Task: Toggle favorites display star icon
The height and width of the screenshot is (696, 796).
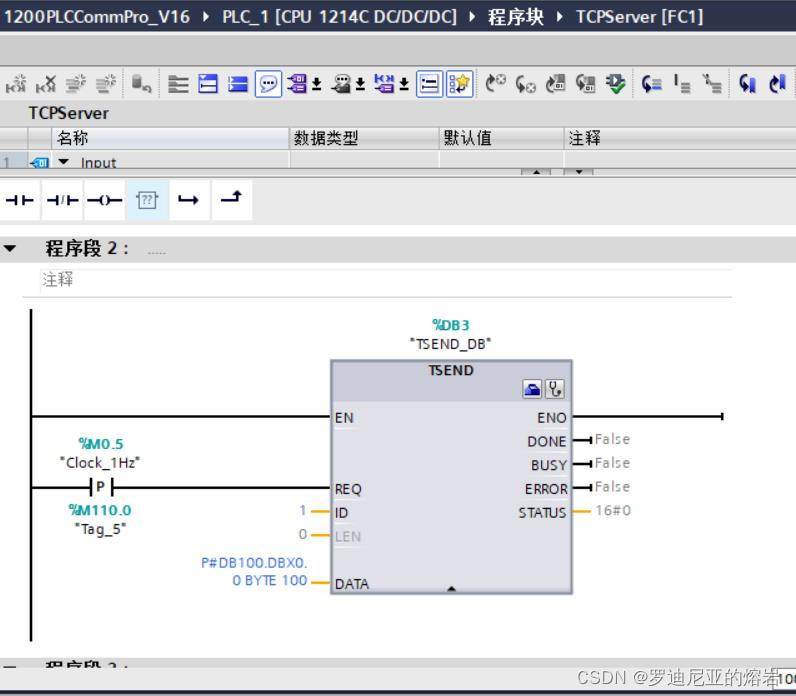Action: coord(459,84)
